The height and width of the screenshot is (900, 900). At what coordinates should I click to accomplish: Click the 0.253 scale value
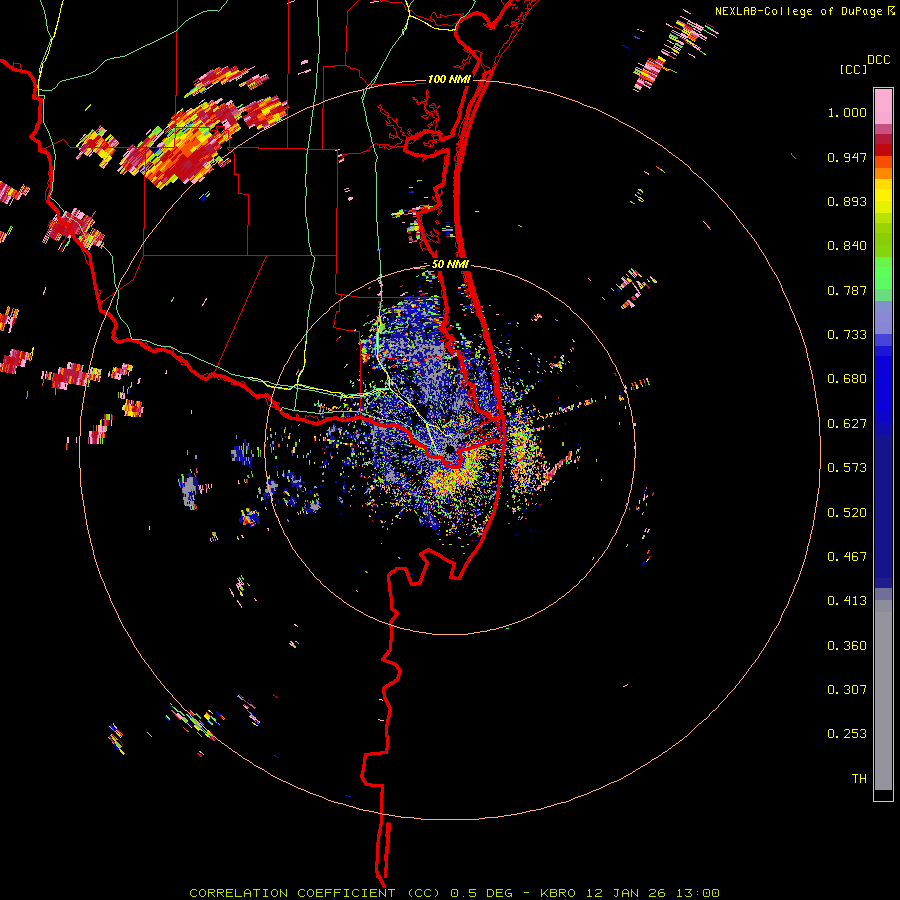point(847,734)
